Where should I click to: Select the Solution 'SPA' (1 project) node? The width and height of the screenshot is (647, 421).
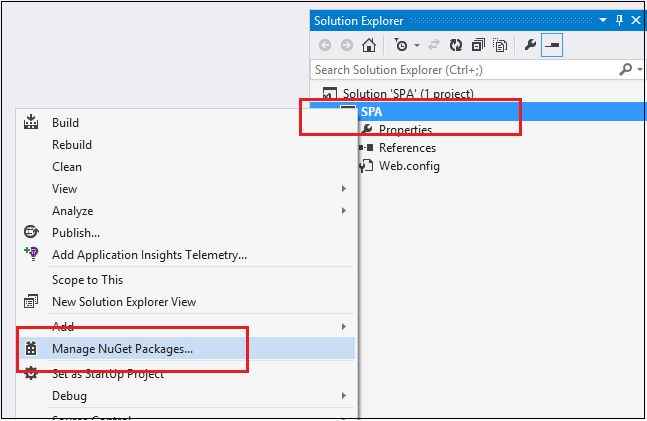tap(408, 94)
